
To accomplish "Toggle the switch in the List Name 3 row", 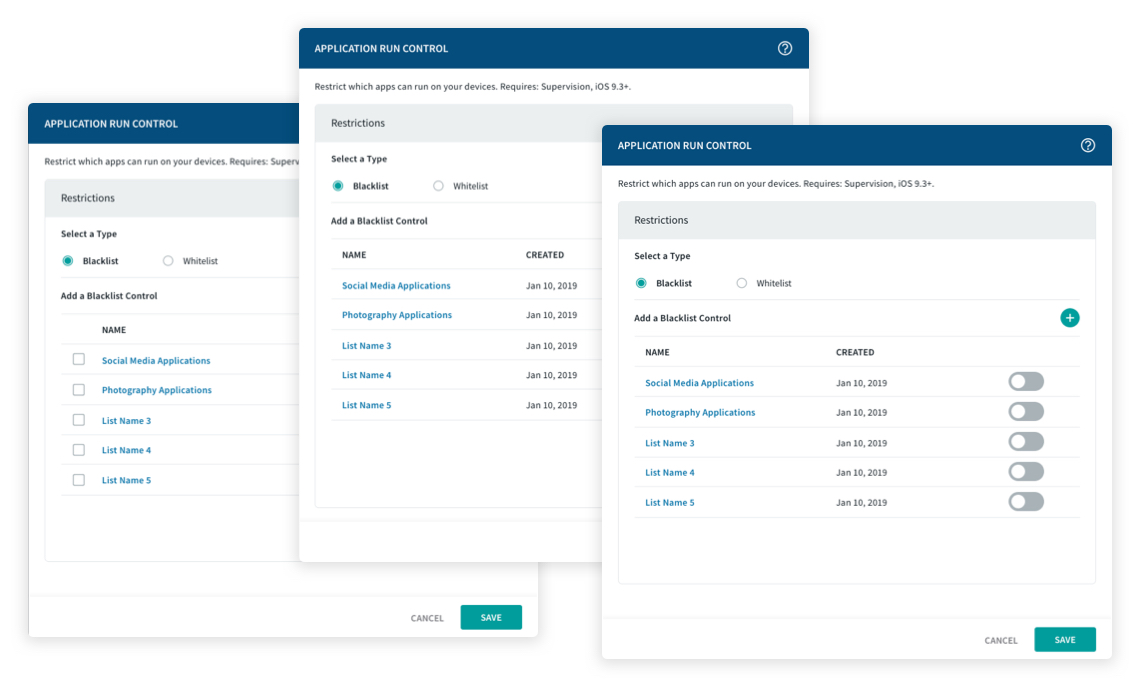I will pyautogui.click(x=1026, y=442).
